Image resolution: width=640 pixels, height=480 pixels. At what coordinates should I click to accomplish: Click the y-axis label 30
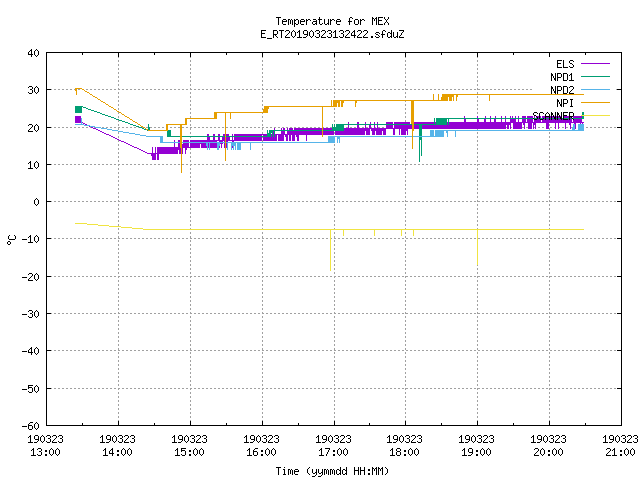point(33,90)
